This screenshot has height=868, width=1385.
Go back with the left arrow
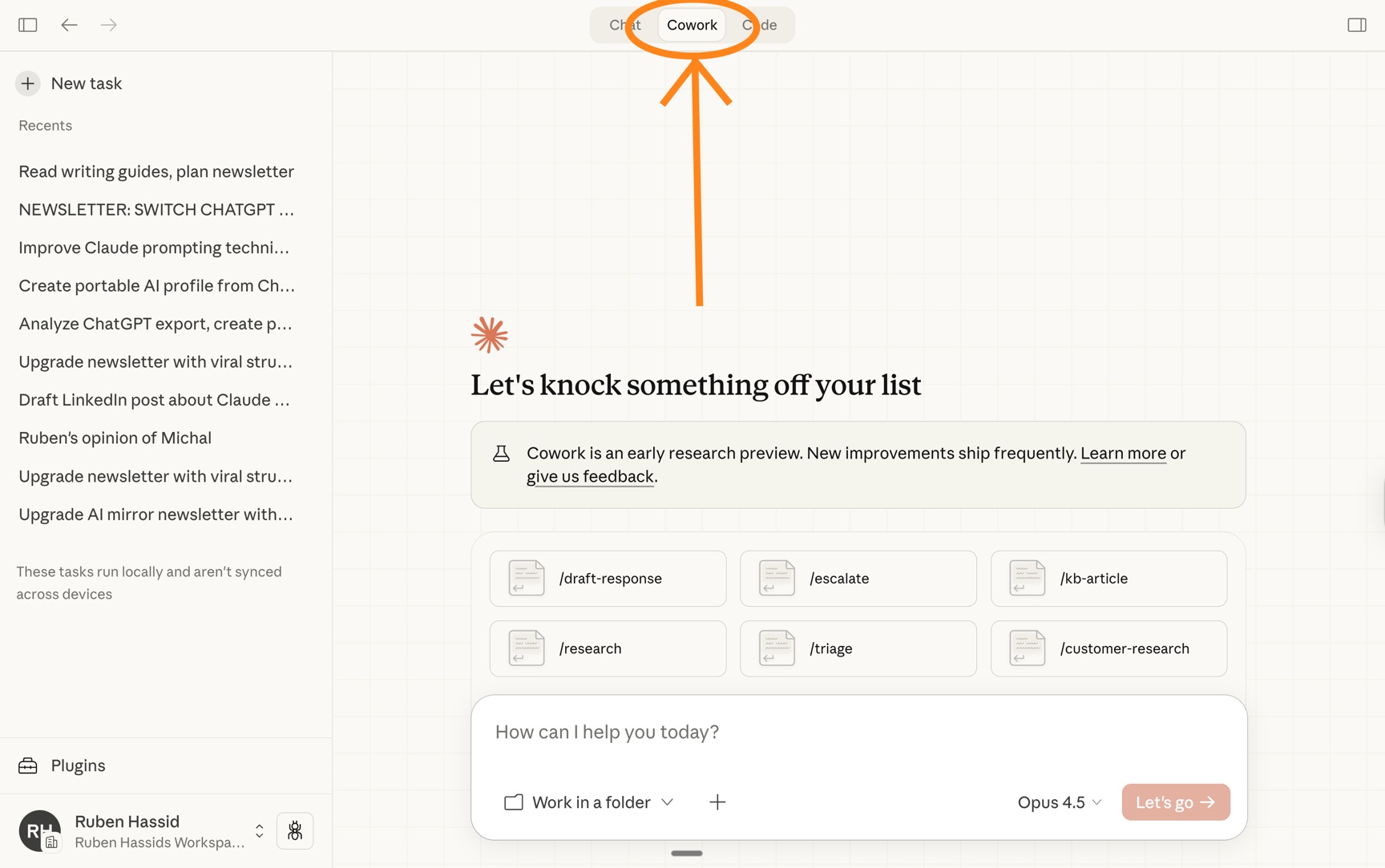click(69, 25)
